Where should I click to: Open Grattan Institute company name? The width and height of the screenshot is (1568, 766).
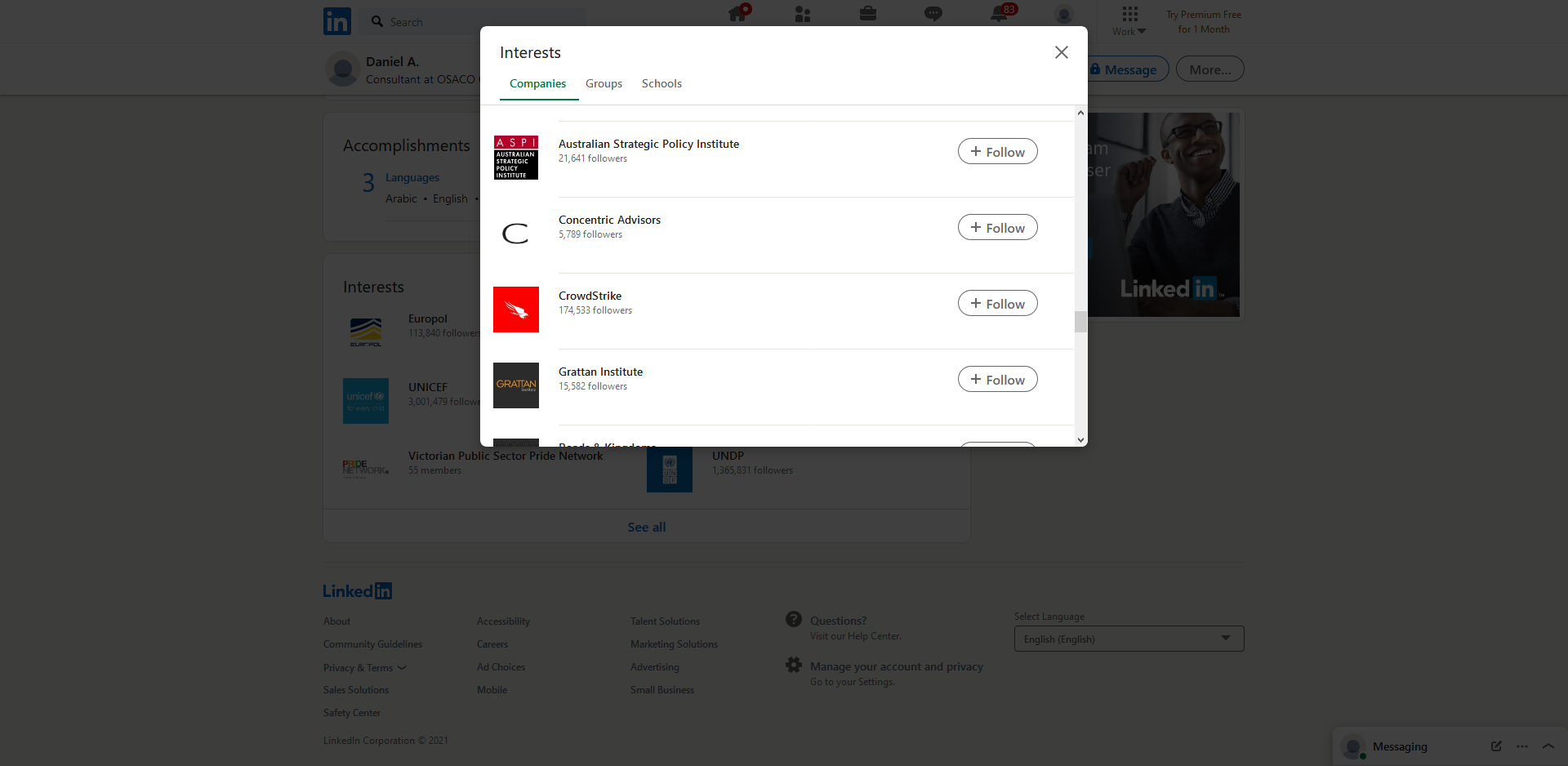point(600,372)
